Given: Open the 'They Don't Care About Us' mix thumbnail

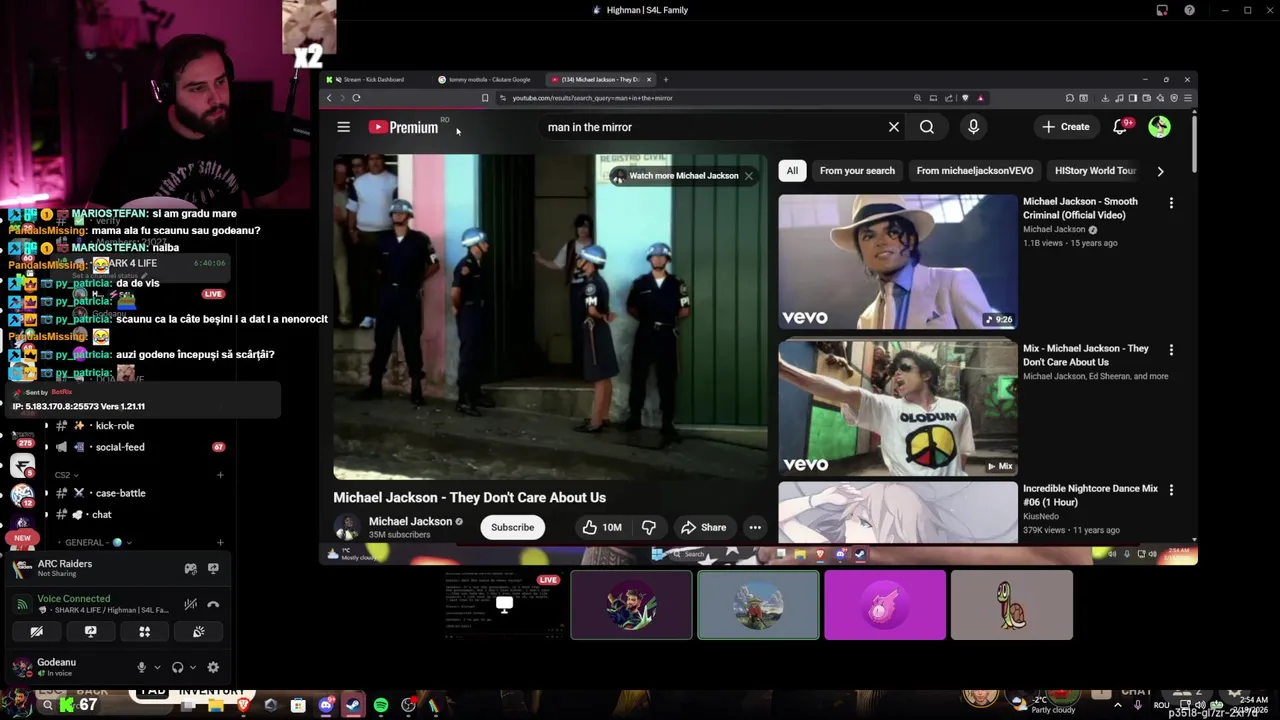Looking at the screenshot, I should coord(897,407).
